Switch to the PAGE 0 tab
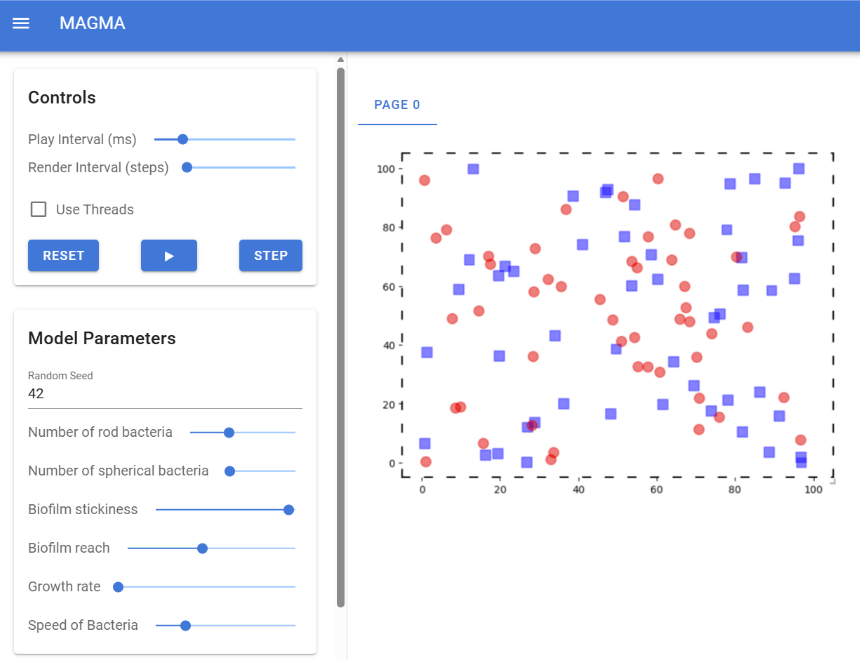Screen dimensions: 860x660 click(397, 105)
